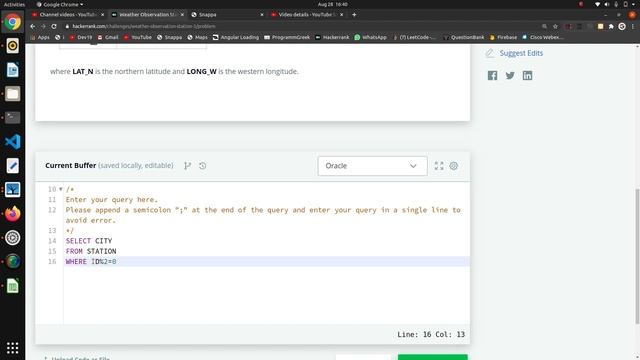Click the hackerrank.com address bar
This screenshot has width=640, height=360.
click(x=302, y=26)
